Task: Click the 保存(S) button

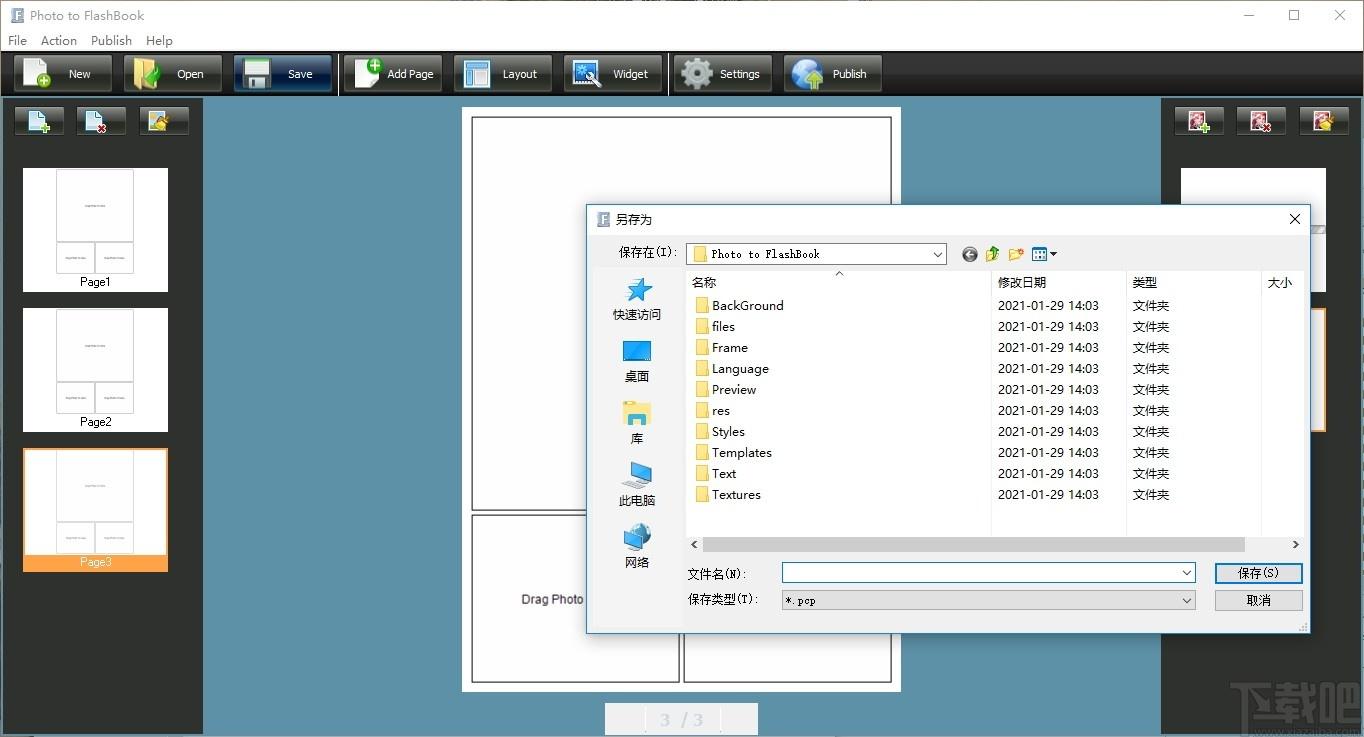Action: pyautogui.click(x=1258, y=573)
